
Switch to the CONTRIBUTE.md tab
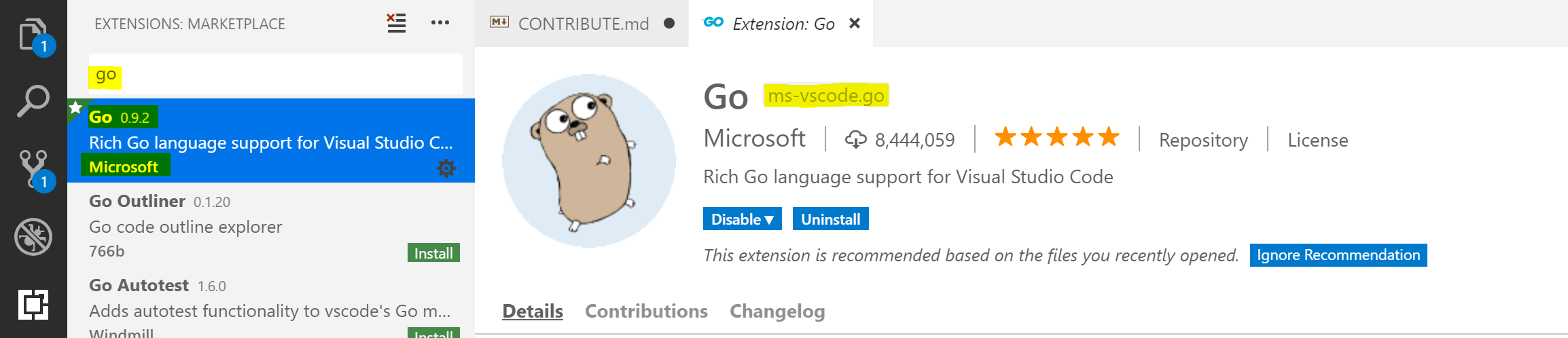(583, 24)
